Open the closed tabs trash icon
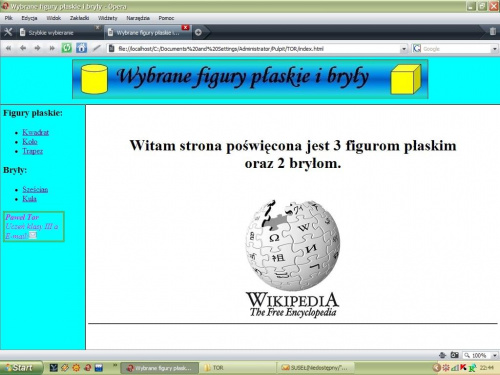Screen dimensions: 500x375 tap(493, 31)
